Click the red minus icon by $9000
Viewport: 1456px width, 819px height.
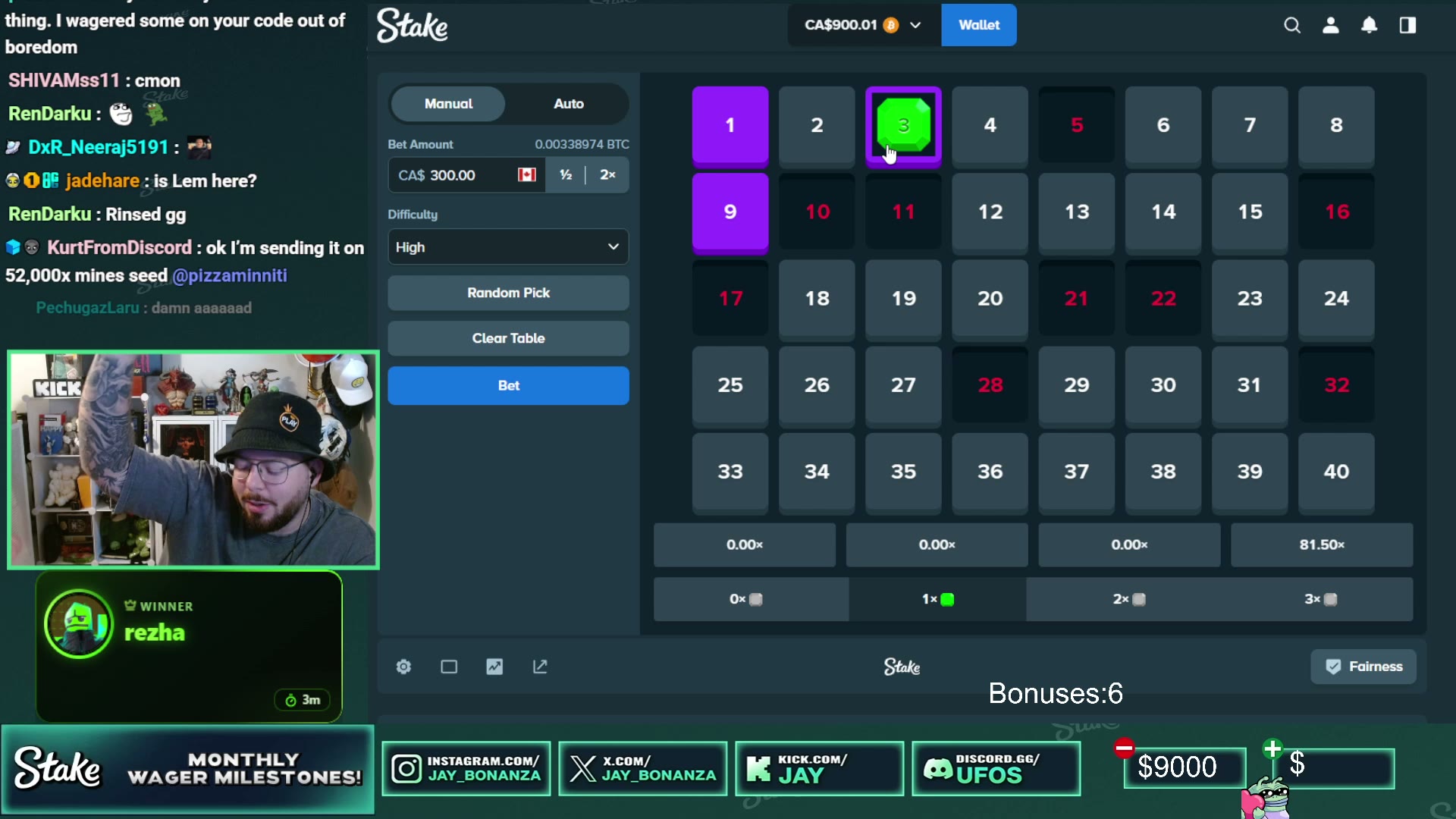point(1124,748)
